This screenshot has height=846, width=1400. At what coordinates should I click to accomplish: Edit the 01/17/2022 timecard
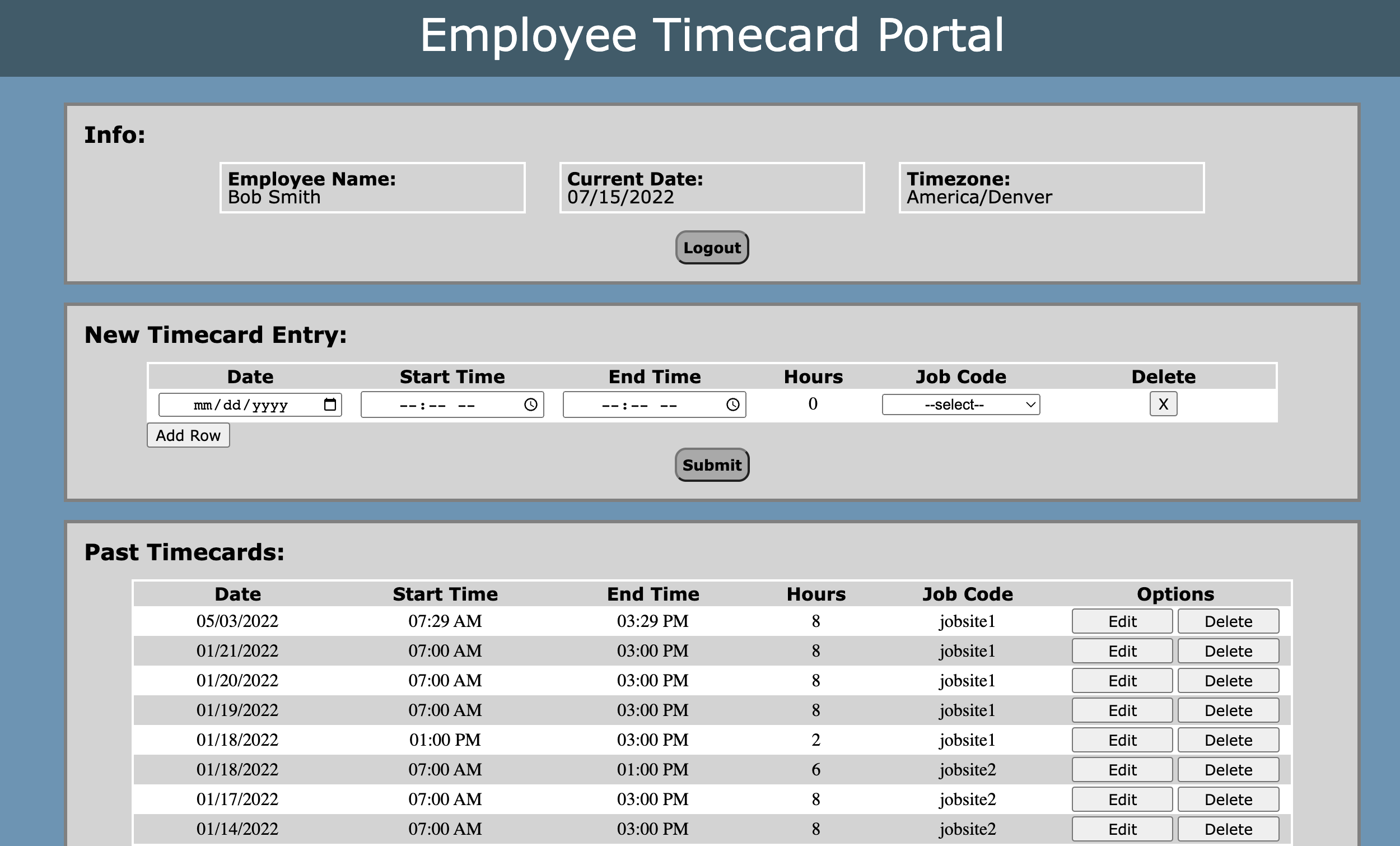pyautogui.click(x=1122, y=799)
